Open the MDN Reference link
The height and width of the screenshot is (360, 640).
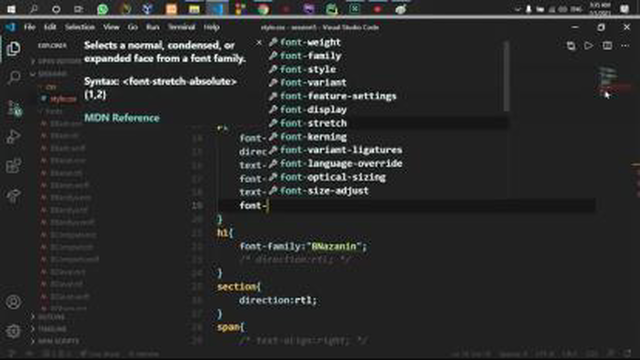coord(122,118)
